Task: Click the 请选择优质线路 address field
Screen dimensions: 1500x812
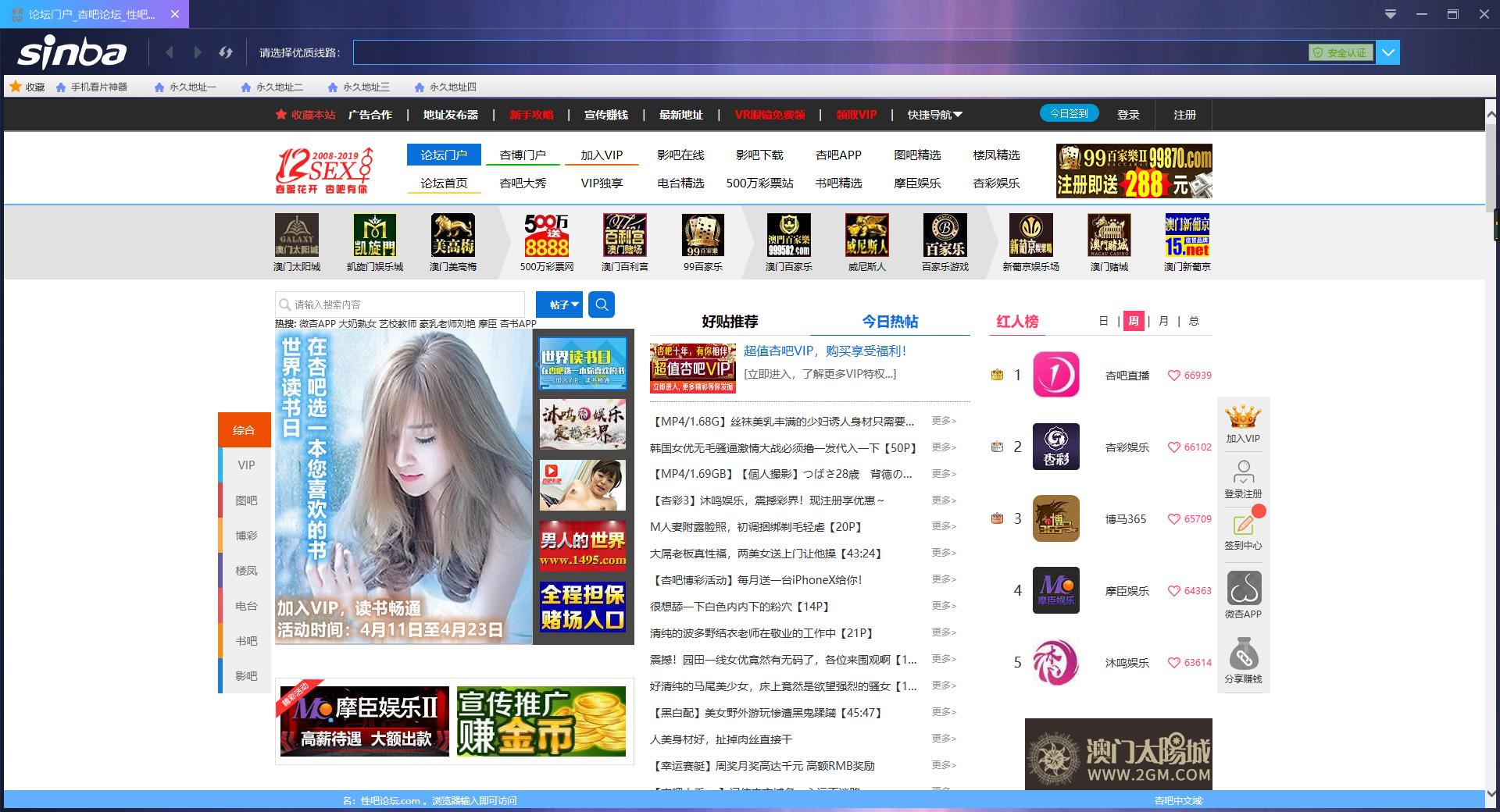Action: pos(830,52)
